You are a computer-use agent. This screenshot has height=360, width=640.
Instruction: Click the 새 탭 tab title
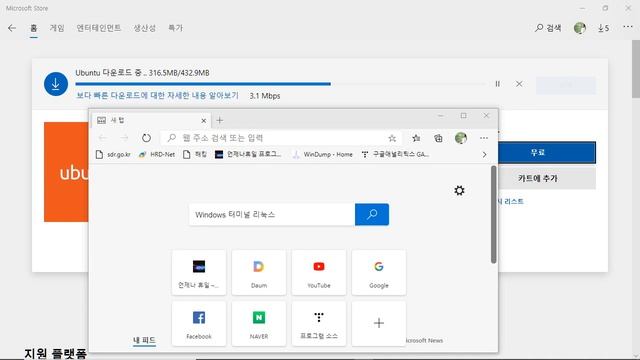(118, 120)
